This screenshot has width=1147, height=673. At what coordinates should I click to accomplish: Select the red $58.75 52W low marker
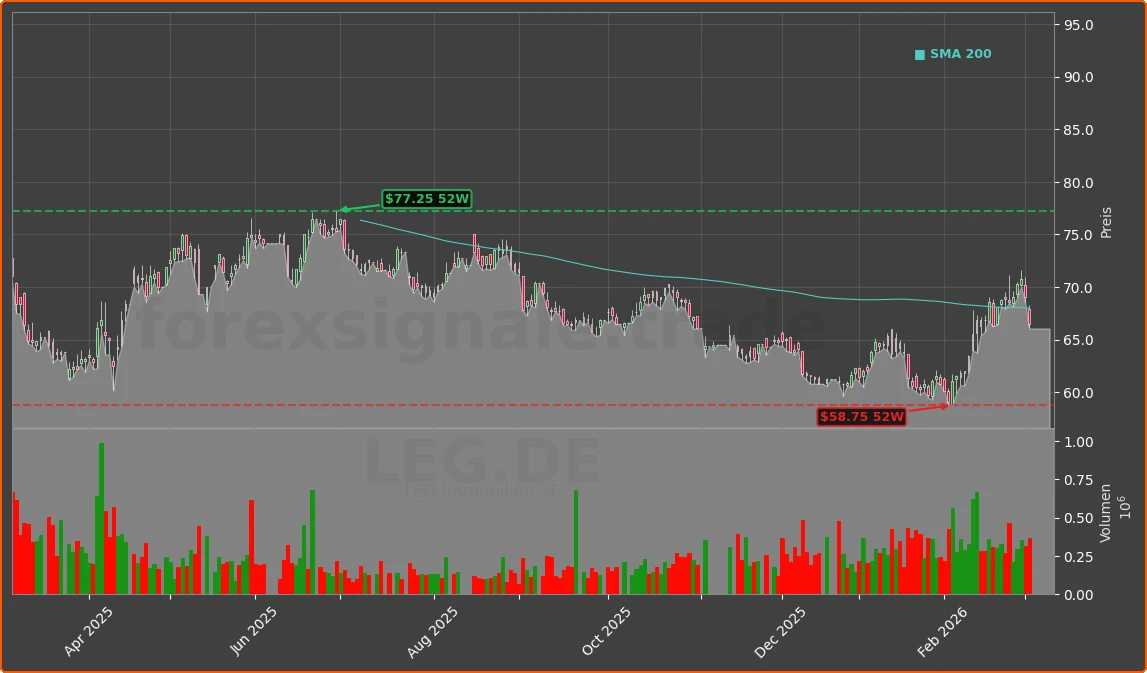pyautogui.click(x=861, y=417)
